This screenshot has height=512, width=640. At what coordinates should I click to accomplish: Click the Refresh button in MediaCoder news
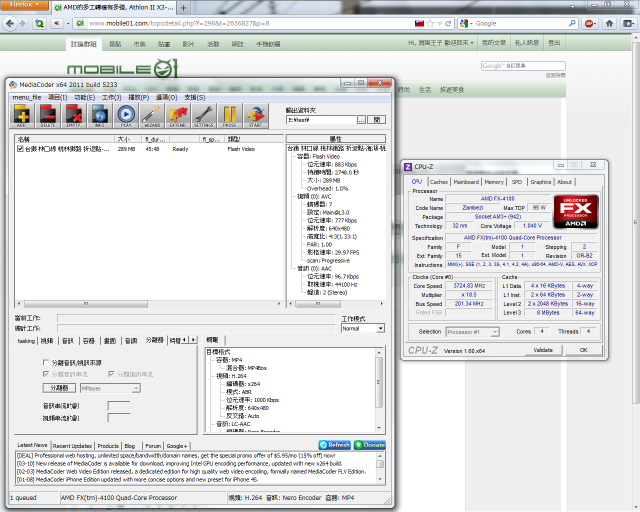[335, 445]
